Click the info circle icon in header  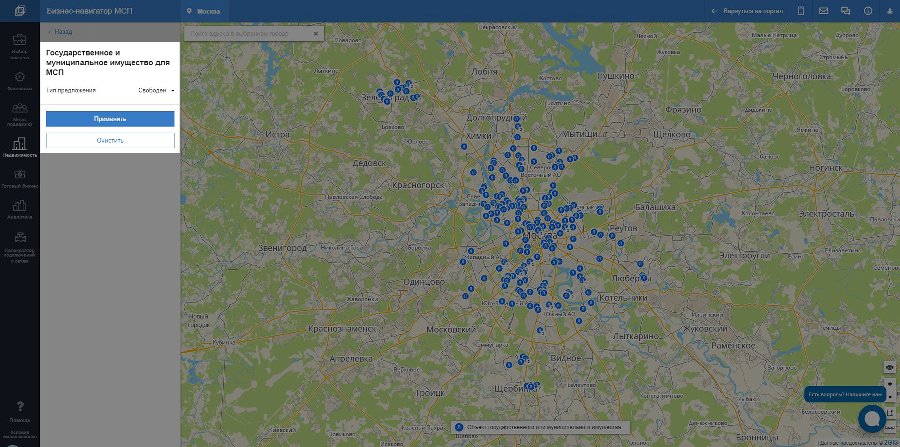(867, 11)
